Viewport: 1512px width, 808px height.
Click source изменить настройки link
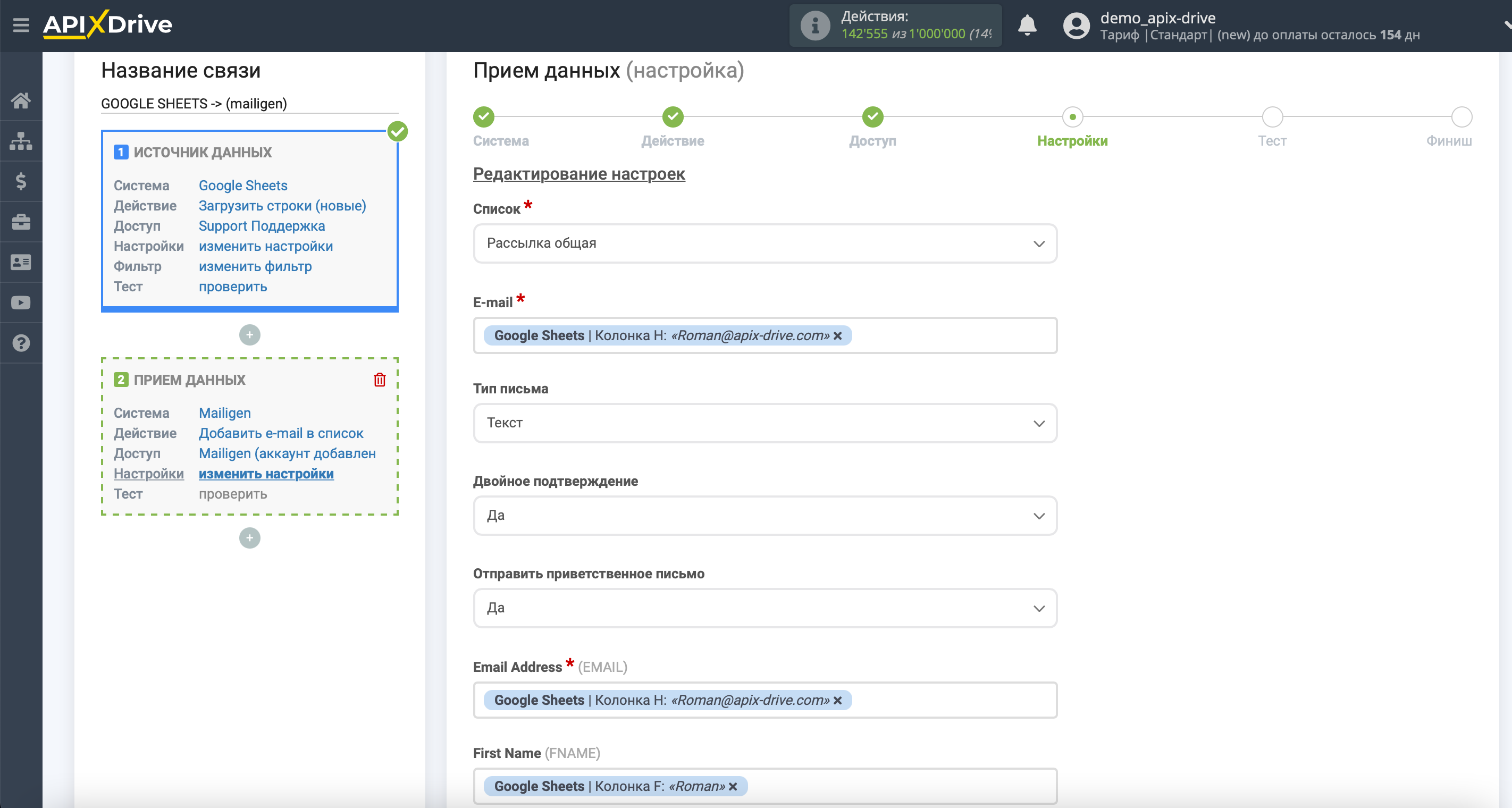pyautogui.click(x=266, y=247)
